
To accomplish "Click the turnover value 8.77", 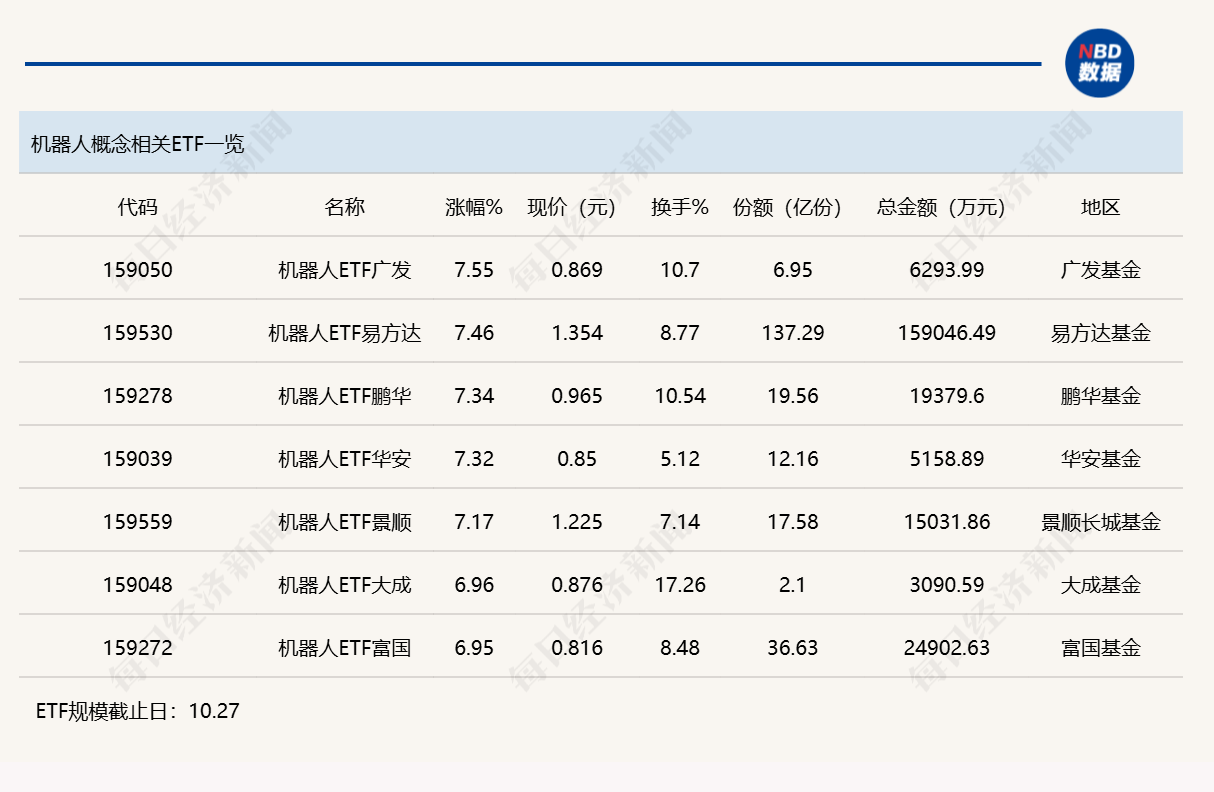I will (x=680, y=333).
